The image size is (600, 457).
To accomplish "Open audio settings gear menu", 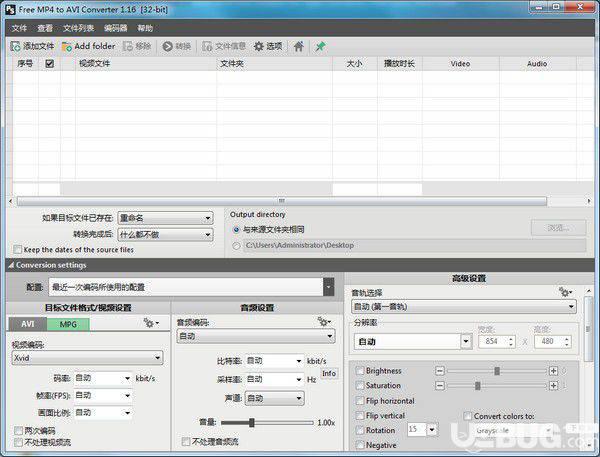I will (324, 322).
